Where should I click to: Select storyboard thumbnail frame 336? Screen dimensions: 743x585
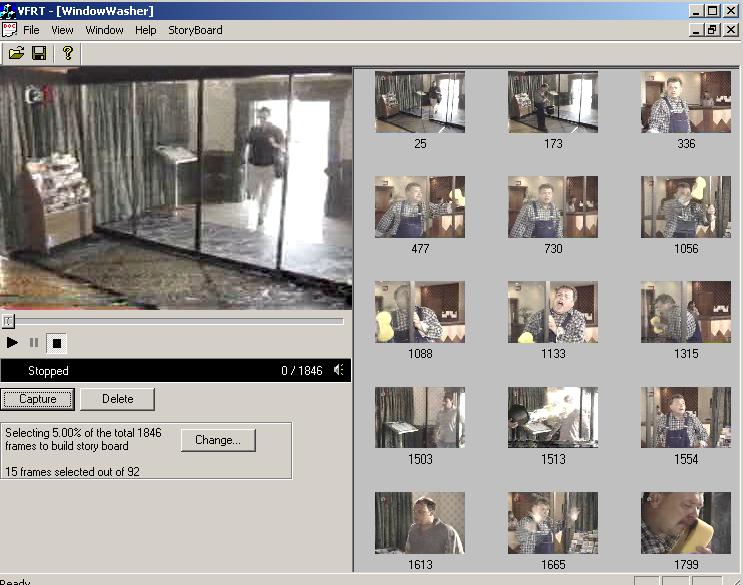click(686, 102)
